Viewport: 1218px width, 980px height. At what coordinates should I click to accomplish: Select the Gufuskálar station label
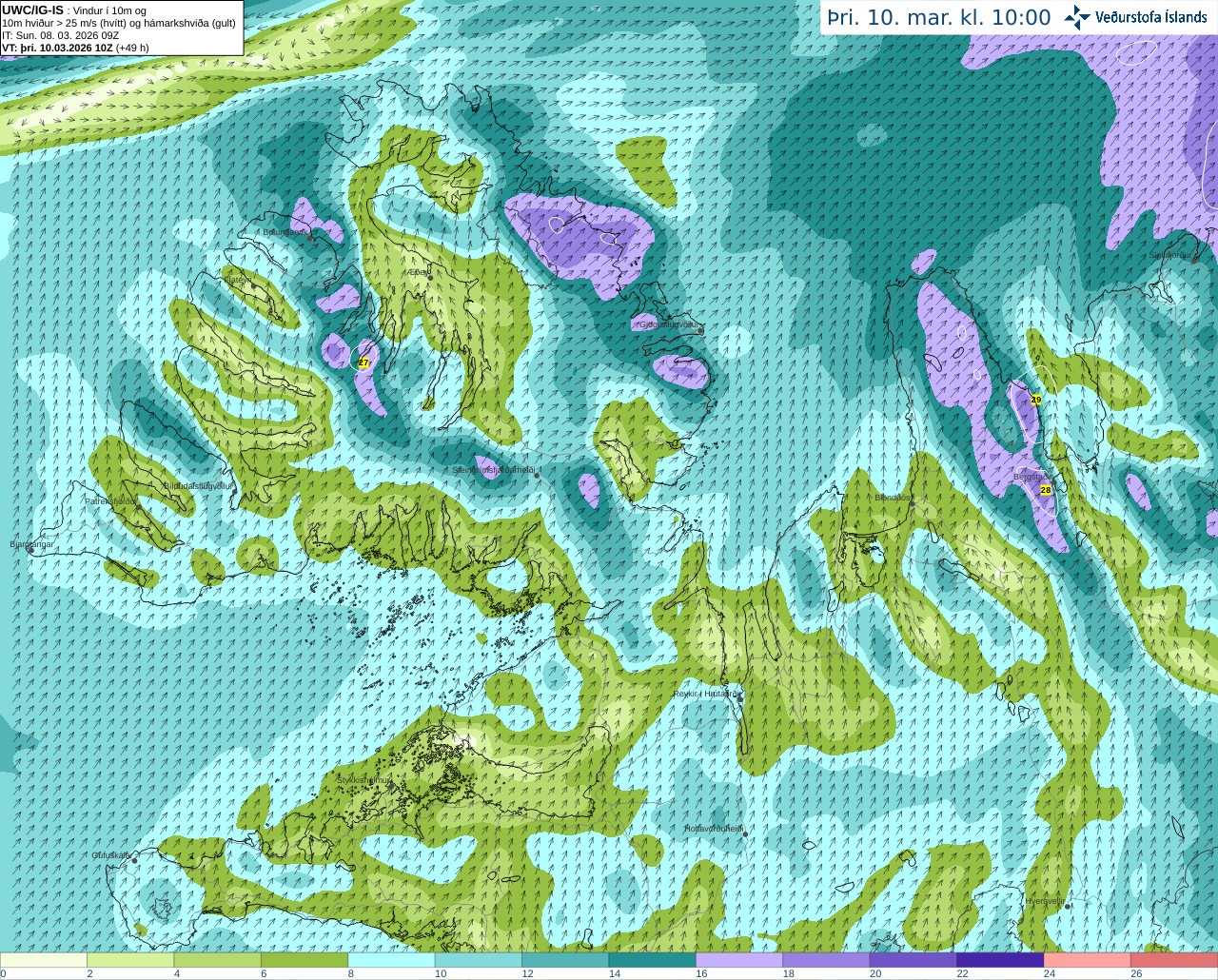pyautogui.click(x=110, y=855)
